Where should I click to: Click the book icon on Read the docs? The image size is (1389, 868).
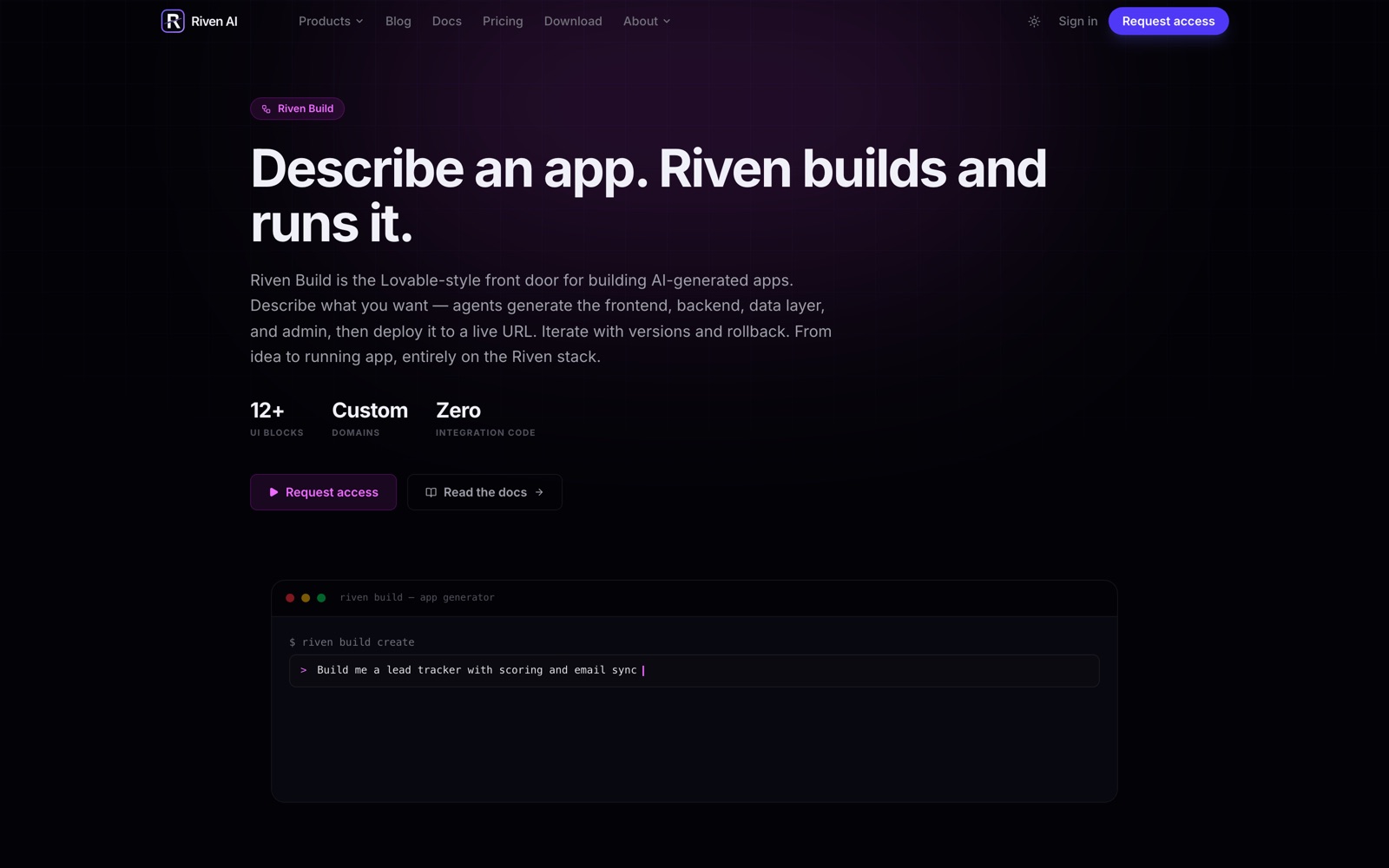coord(431,492)
